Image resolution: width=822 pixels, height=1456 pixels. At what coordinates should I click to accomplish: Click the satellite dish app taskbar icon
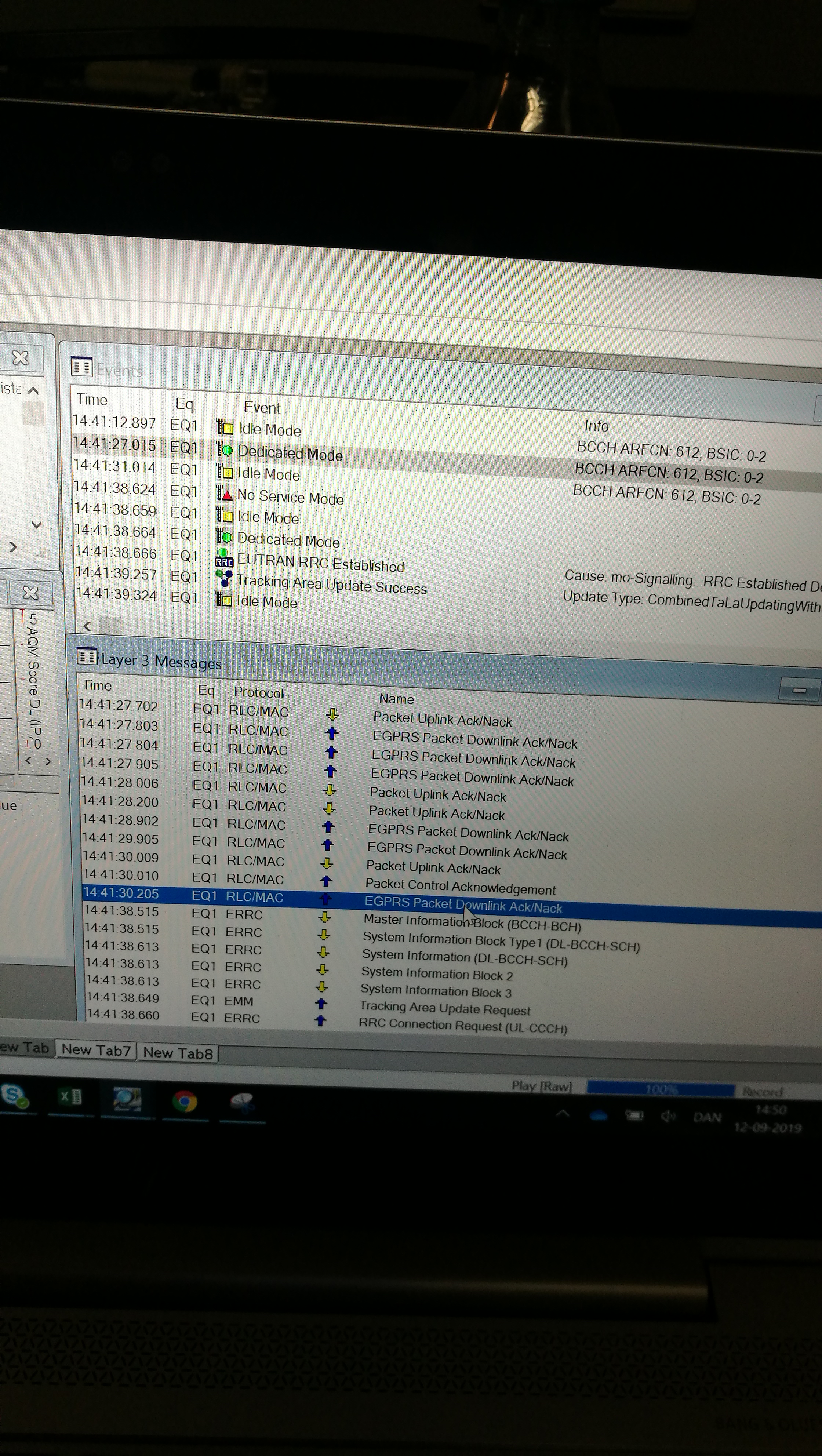pyautogui.click(x=242, y=1102)
